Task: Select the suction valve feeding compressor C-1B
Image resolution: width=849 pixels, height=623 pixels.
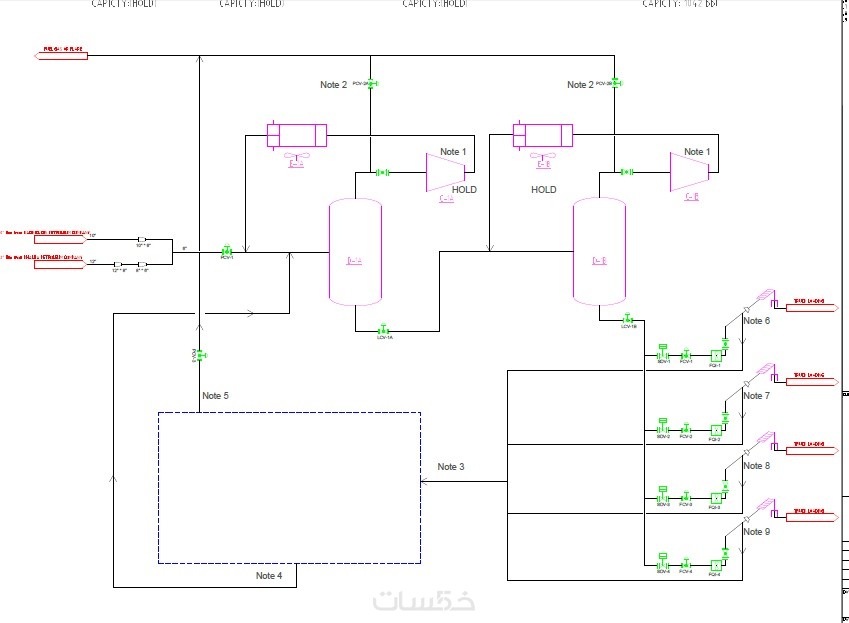Action: click(x=627, y=172)
